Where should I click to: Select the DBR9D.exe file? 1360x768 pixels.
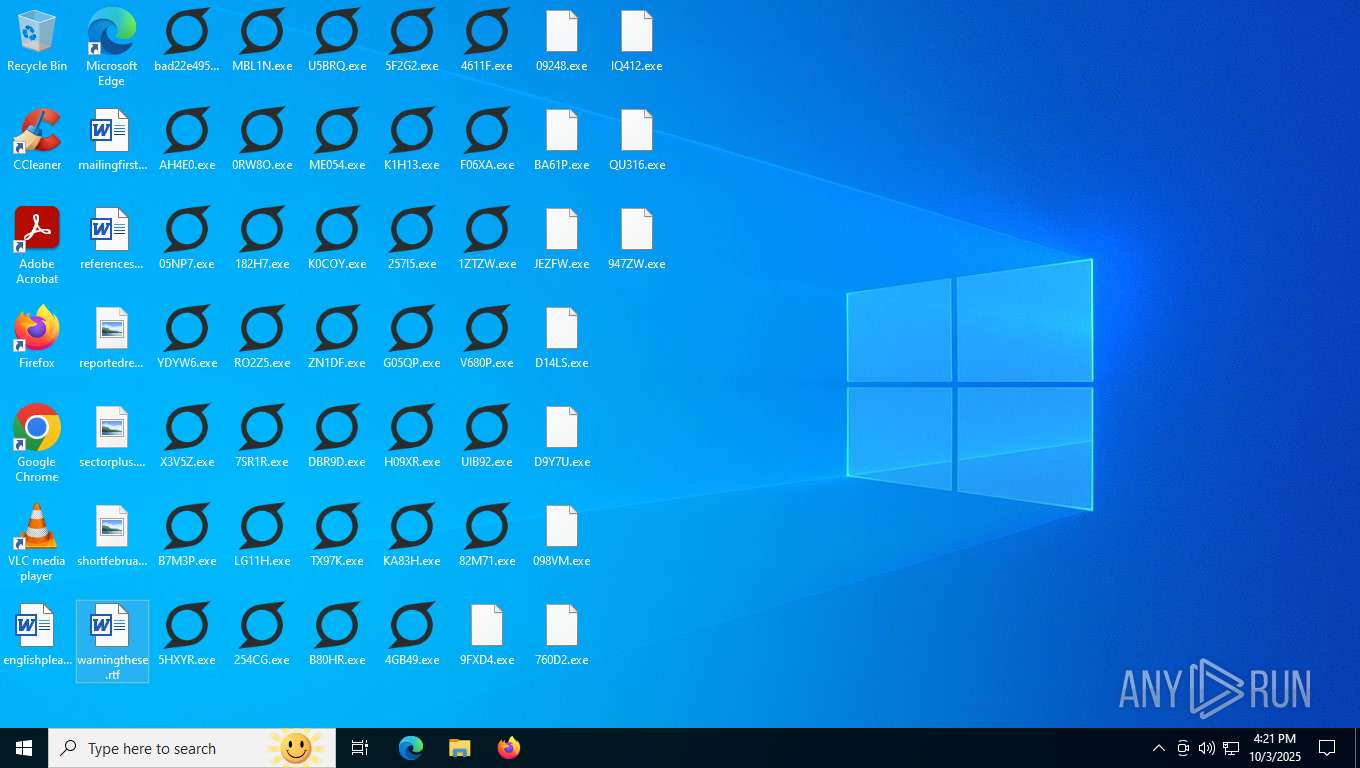[x=337, y=437]
